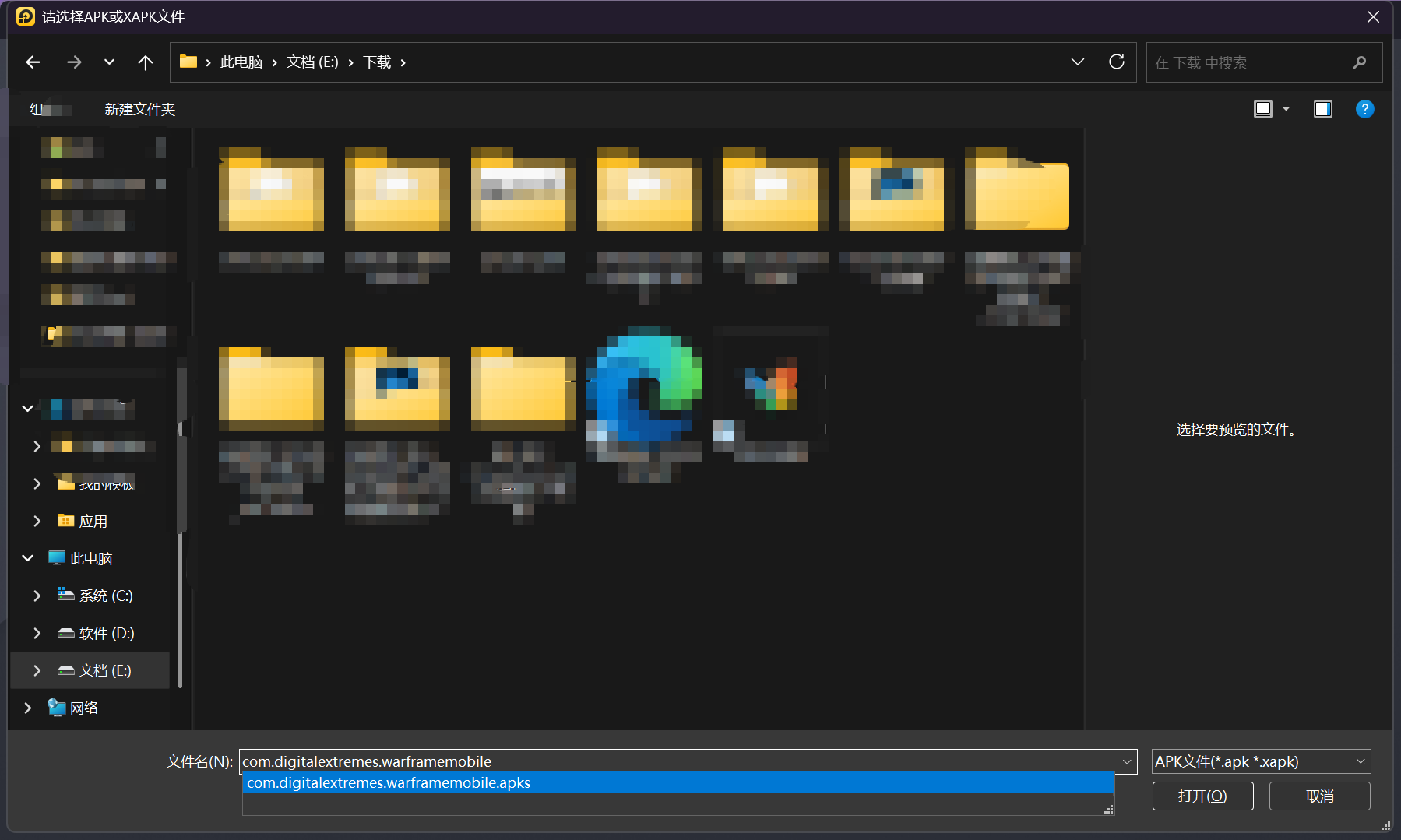The image size is (1401, 840).
Task: Refresh the 下载 folder listing
Action: pyautogui.click(x=1116, y=62)
